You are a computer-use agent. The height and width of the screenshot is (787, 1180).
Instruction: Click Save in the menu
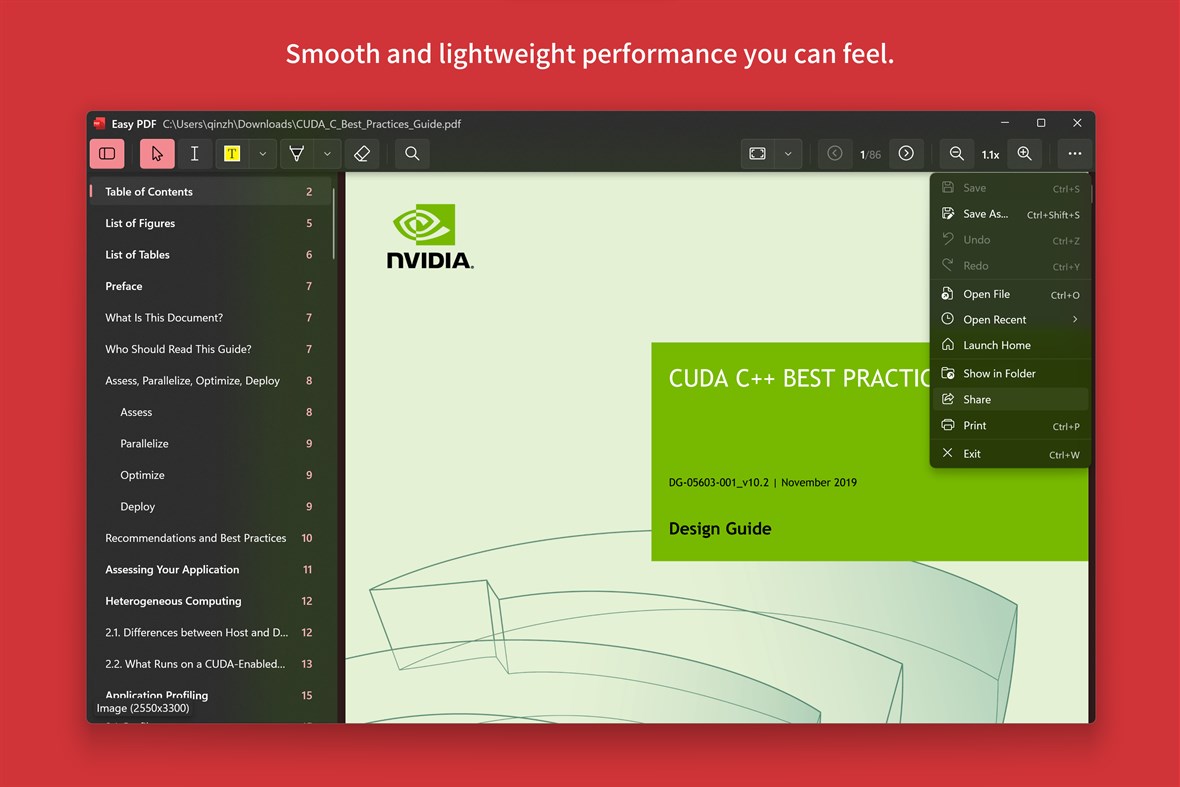1010,188
